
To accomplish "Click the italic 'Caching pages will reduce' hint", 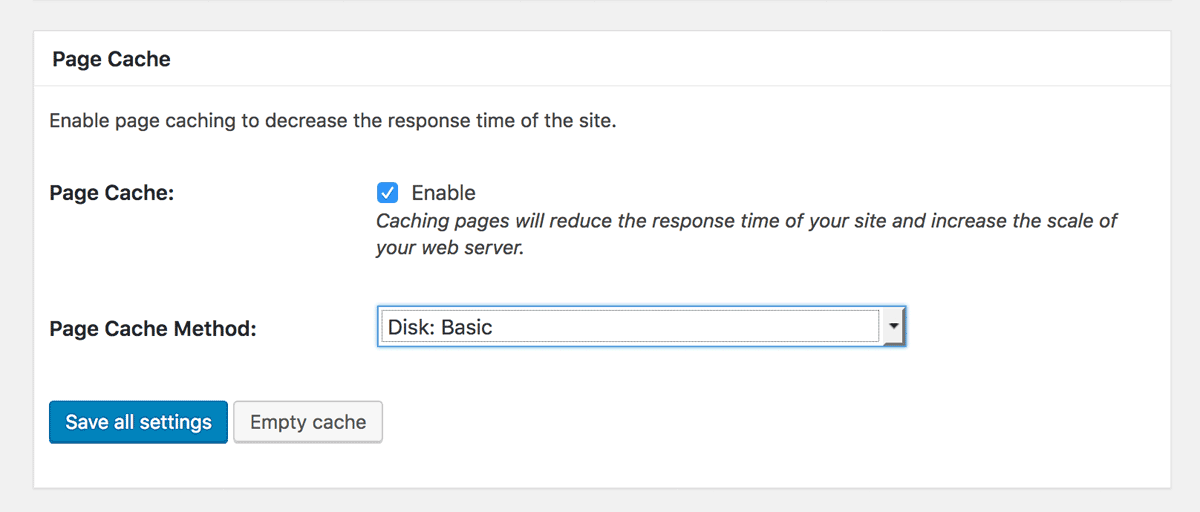I will coord(746,221).
